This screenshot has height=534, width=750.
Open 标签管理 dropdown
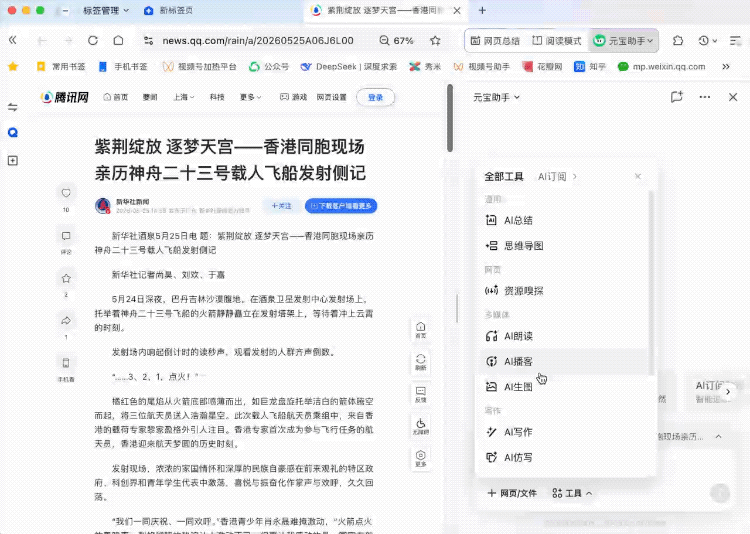(106, 10)
